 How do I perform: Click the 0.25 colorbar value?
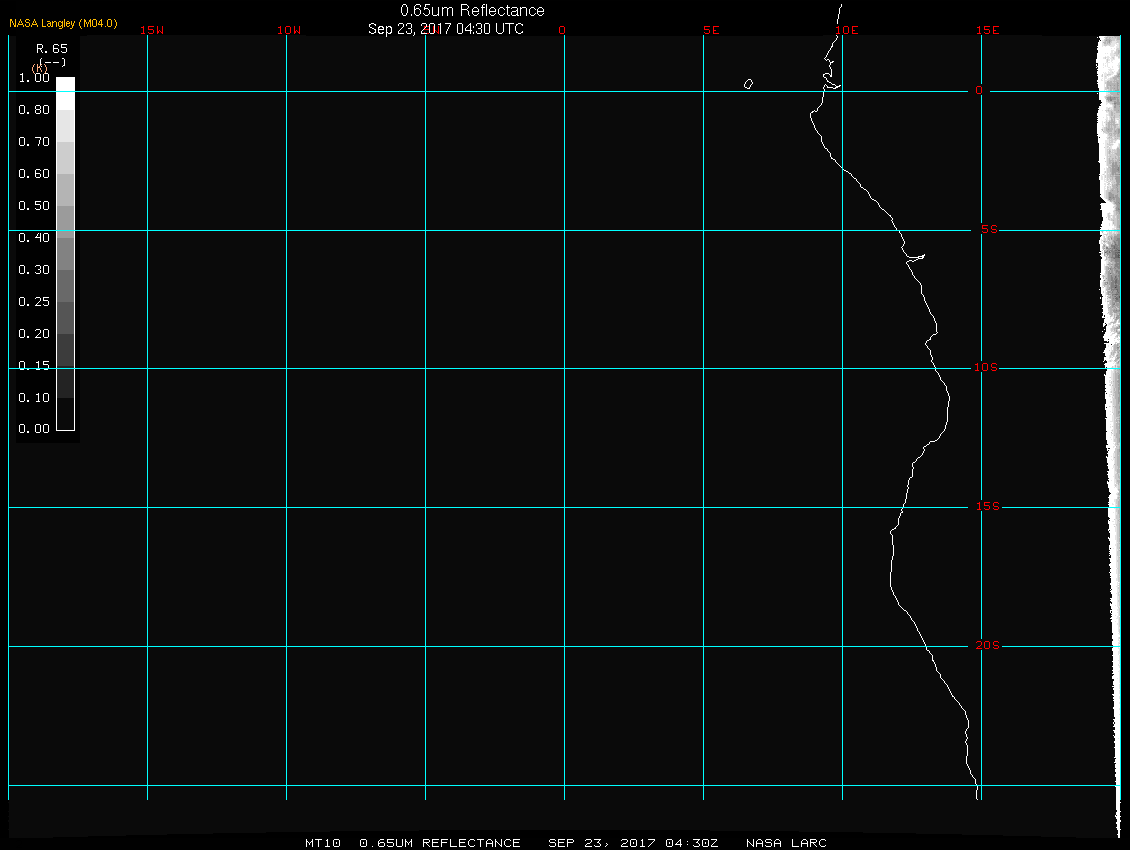[34, 301]
